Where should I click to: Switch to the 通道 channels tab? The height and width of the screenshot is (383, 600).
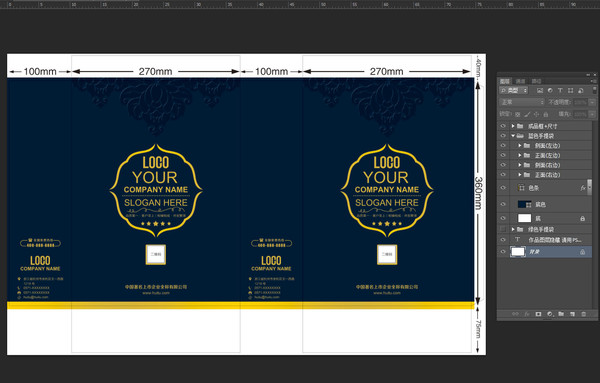point(520,81)
